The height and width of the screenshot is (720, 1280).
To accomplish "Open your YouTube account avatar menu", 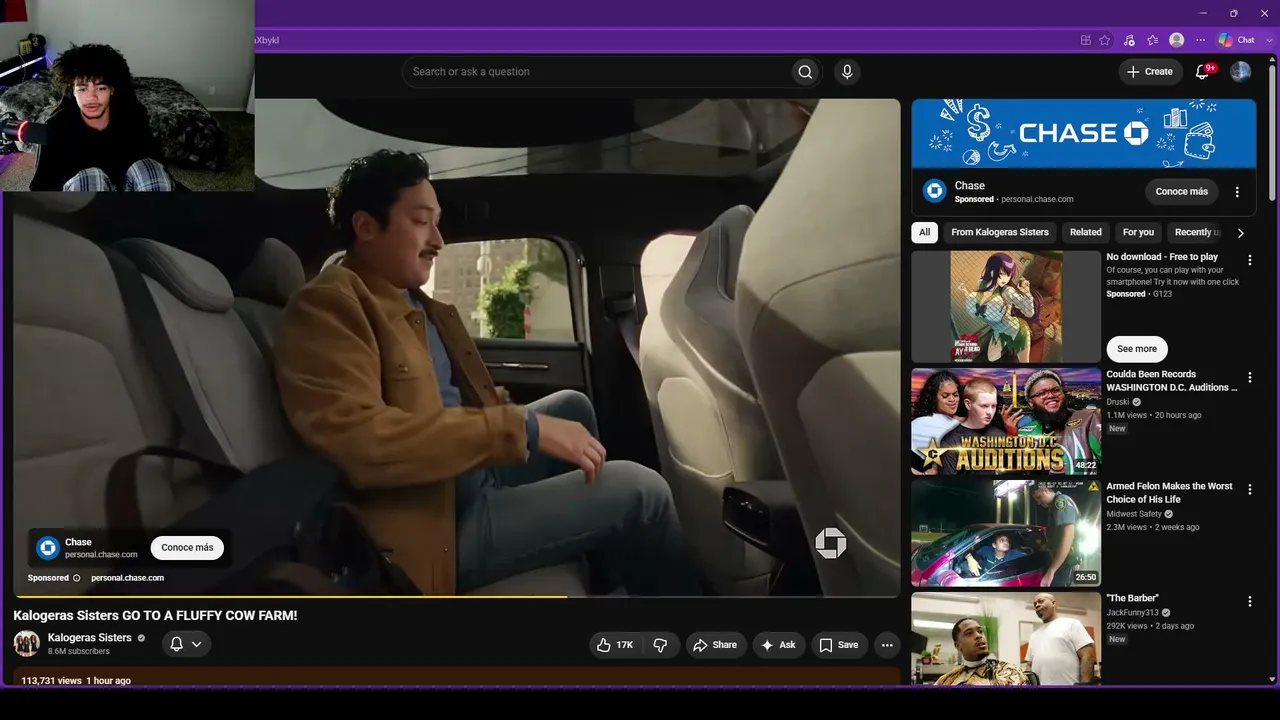I will pos(1240,72).
